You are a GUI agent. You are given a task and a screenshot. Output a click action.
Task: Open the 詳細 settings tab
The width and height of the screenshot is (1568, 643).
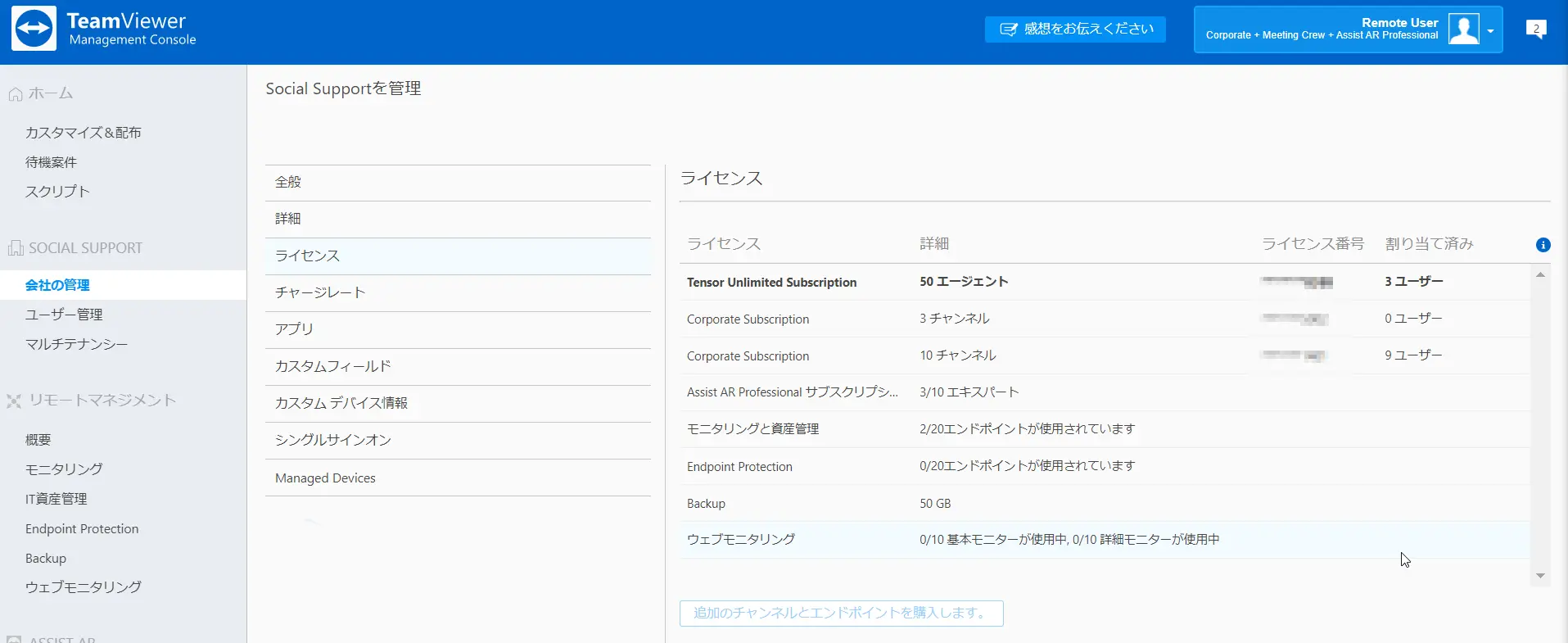(458, 220)
